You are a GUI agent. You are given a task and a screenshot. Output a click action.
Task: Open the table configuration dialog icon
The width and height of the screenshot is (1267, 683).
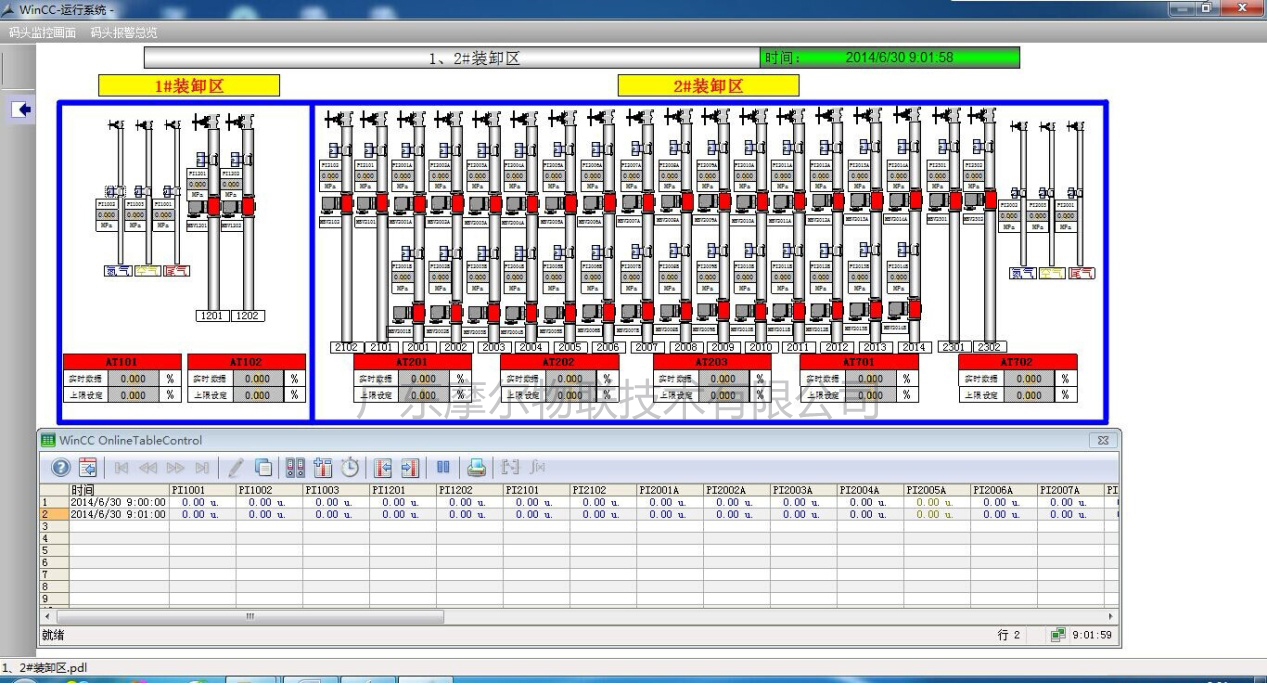click(x=87, y=467)
